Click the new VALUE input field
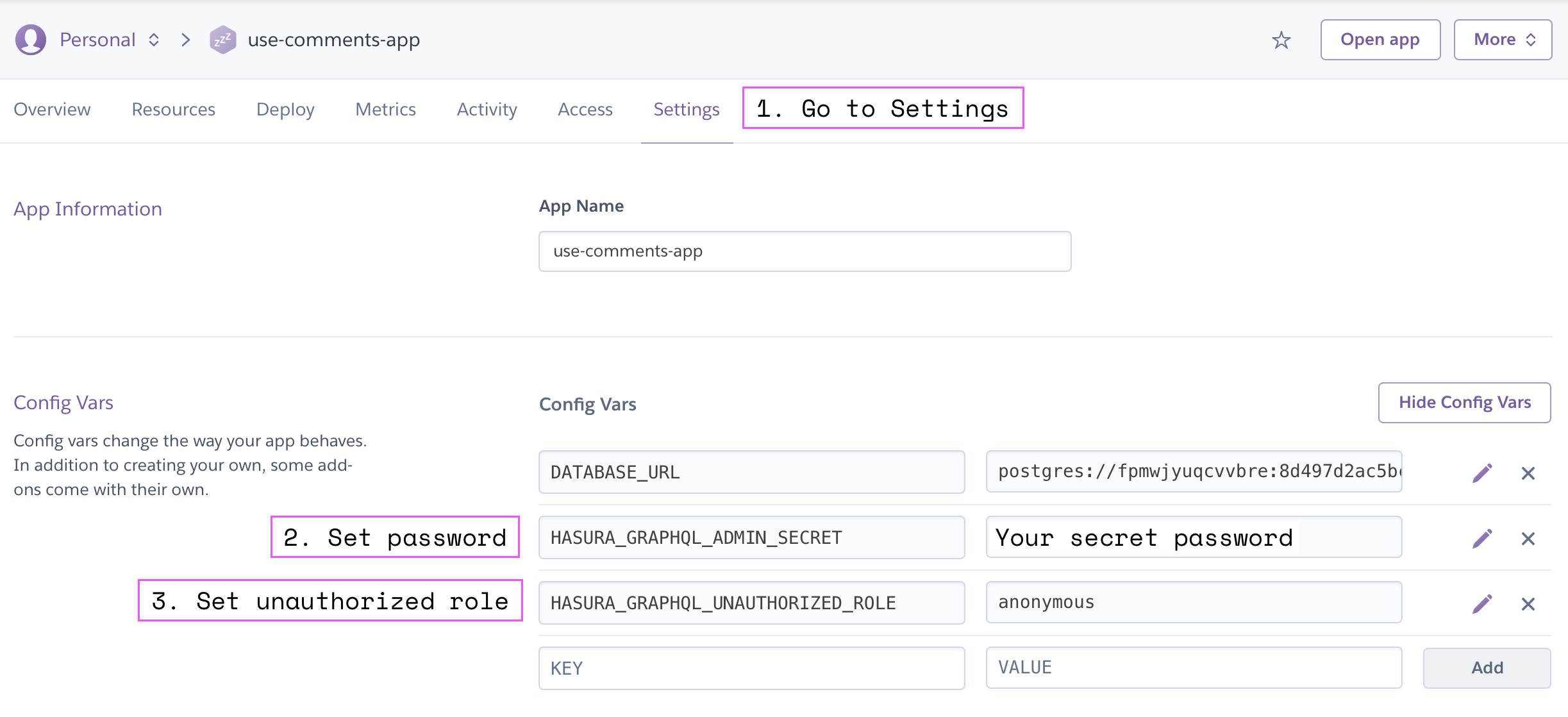 (x=1194, y=668)
